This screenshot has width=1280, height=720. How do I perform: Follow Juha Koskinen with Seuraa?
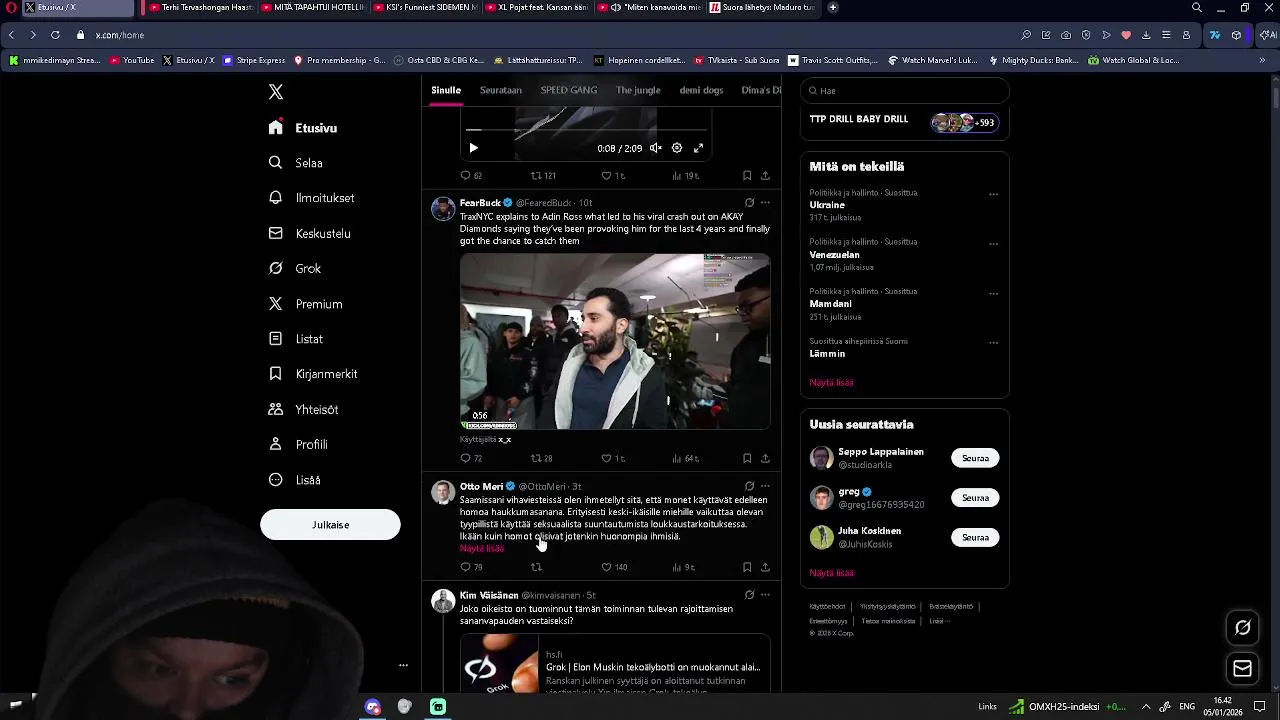[x=975, y=537]
